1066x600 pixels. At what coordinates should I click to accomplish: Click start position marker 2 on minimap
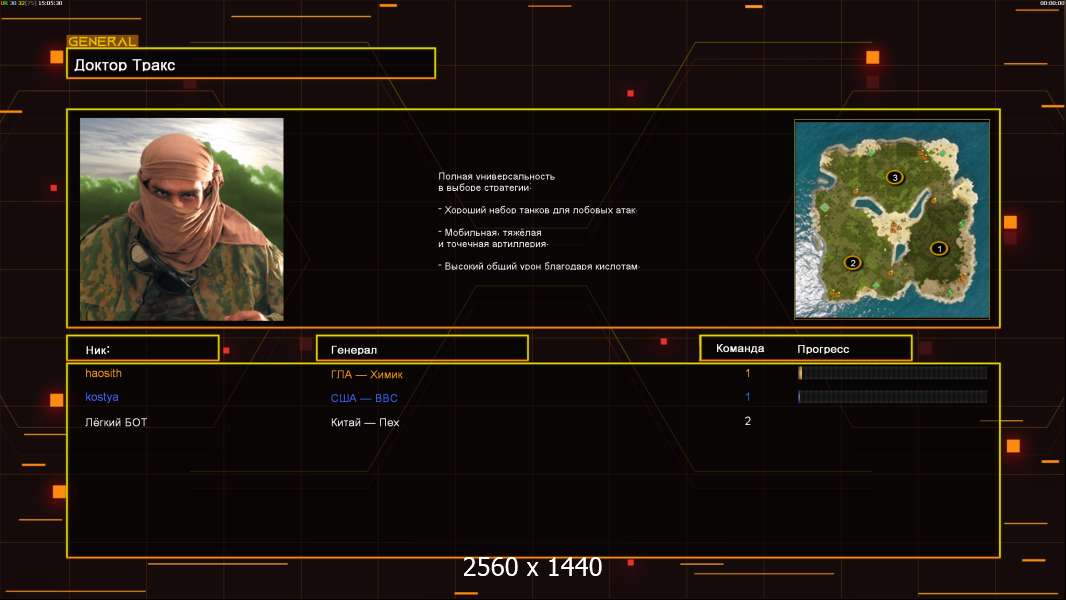[852, 263]
